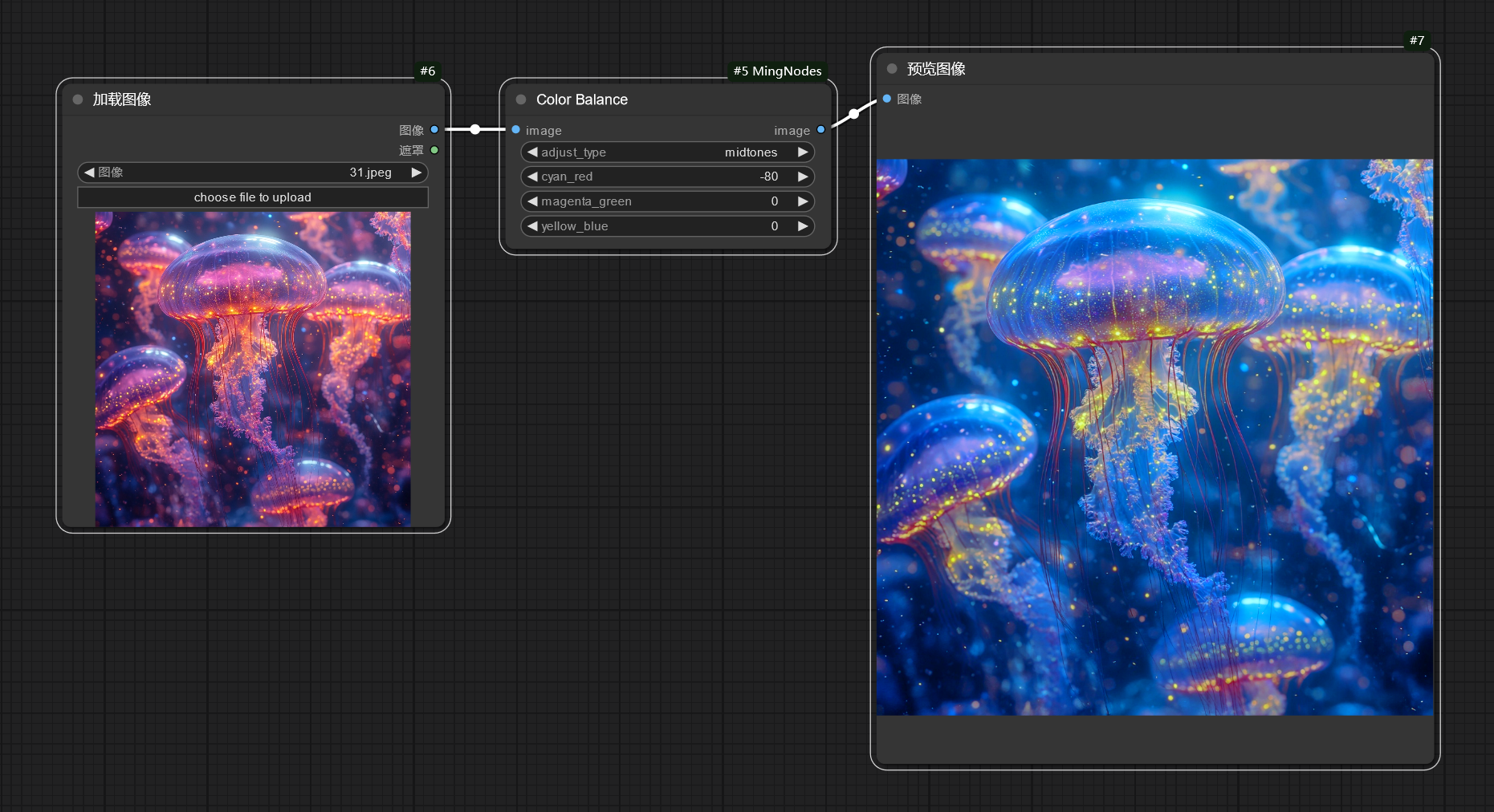1494x812 pixels.
Task: Click the jellyfish preview image output
Action: point(1154,436)
